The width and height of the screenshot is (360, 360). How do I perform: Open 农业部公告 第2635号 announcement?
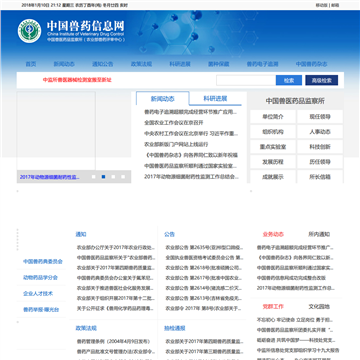tap(204, 248)
